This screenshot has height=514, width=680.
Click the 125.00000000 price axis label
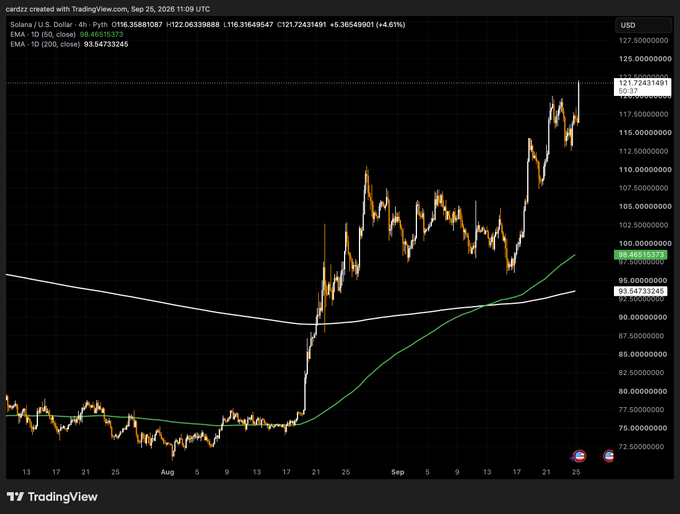[x=645, y=59]
